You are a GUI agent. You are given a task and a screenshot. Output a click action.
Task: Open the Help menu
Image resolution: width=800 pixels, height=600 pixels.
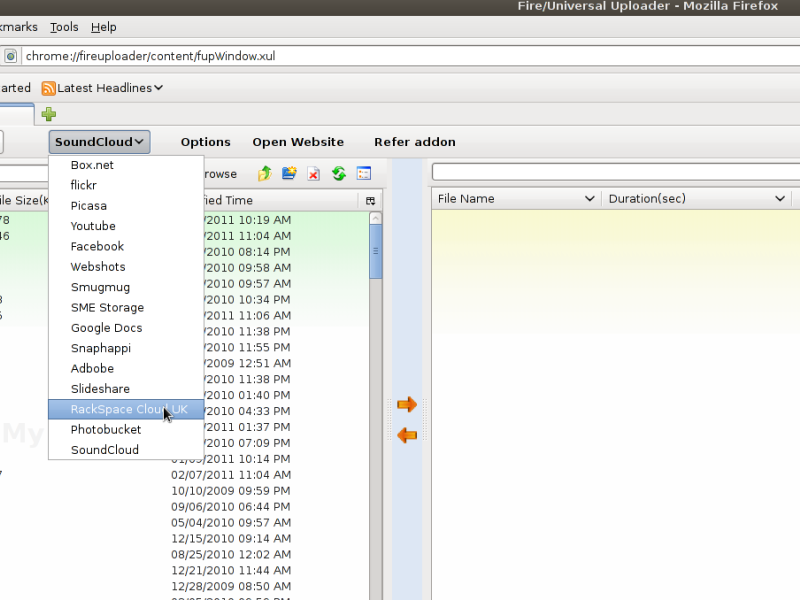[x=104, y=27]
